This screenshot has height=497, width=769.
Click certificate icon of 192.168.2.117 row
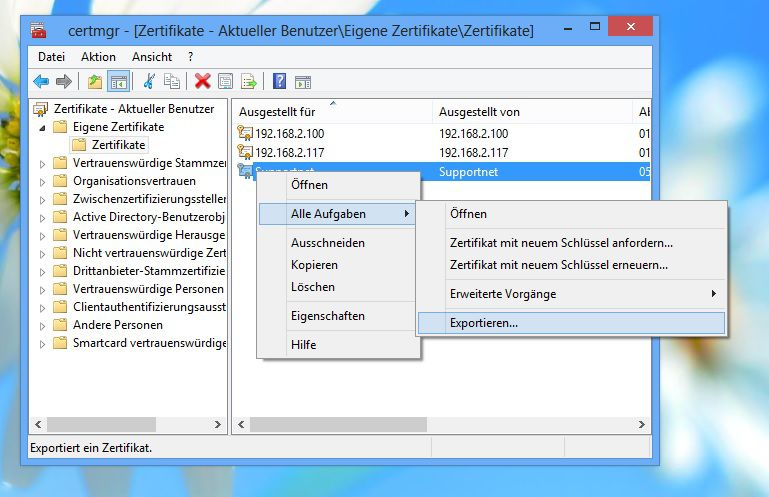click(x=245, y=152)
